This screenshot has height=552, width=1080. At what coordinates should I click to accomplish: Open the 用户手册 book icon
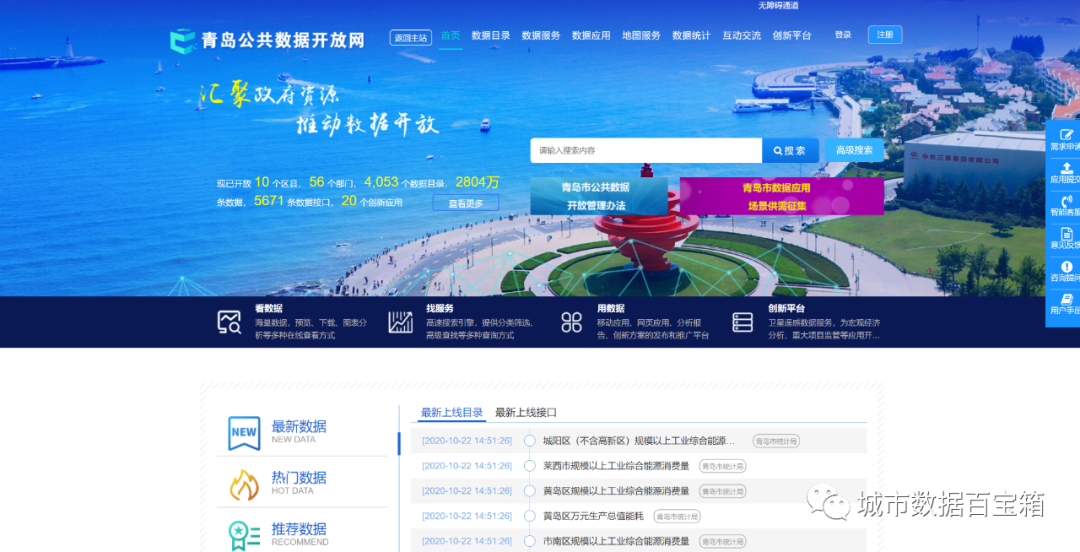tap(1066, 299)
